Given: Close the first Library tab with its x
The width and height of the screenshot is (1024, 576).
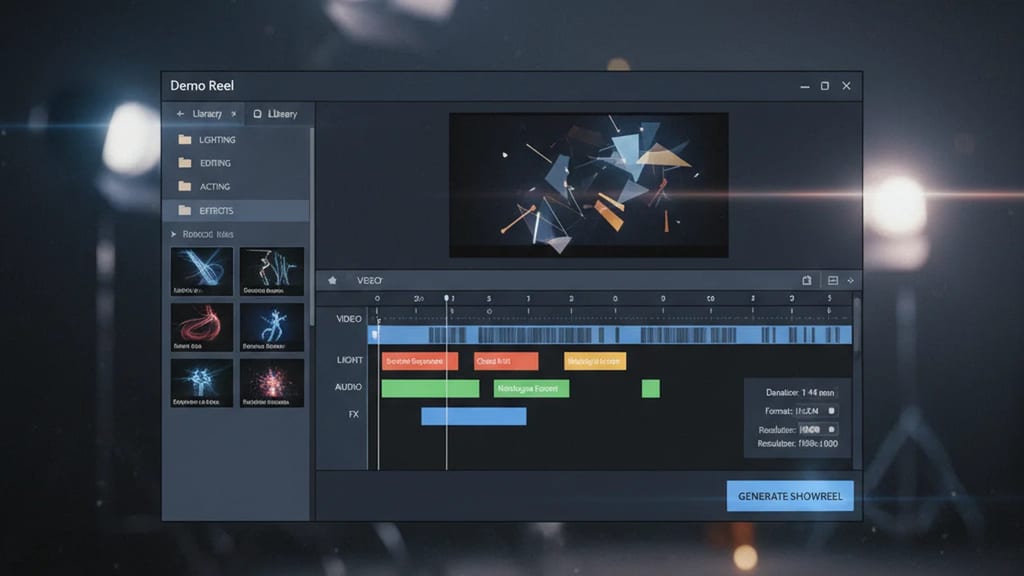Looking at the screenshot, I should click(x=234, y=114).
